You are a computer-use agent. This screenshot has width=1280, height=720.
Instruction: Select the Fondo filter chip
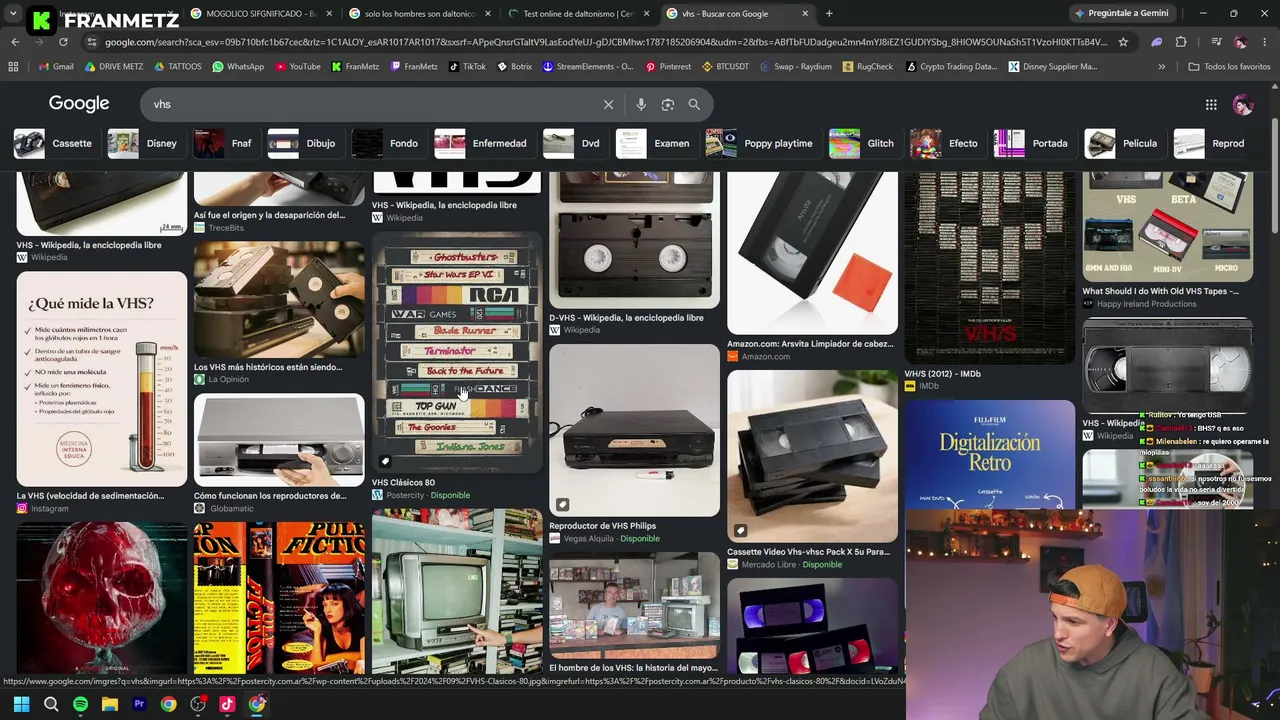click(388, 143)
